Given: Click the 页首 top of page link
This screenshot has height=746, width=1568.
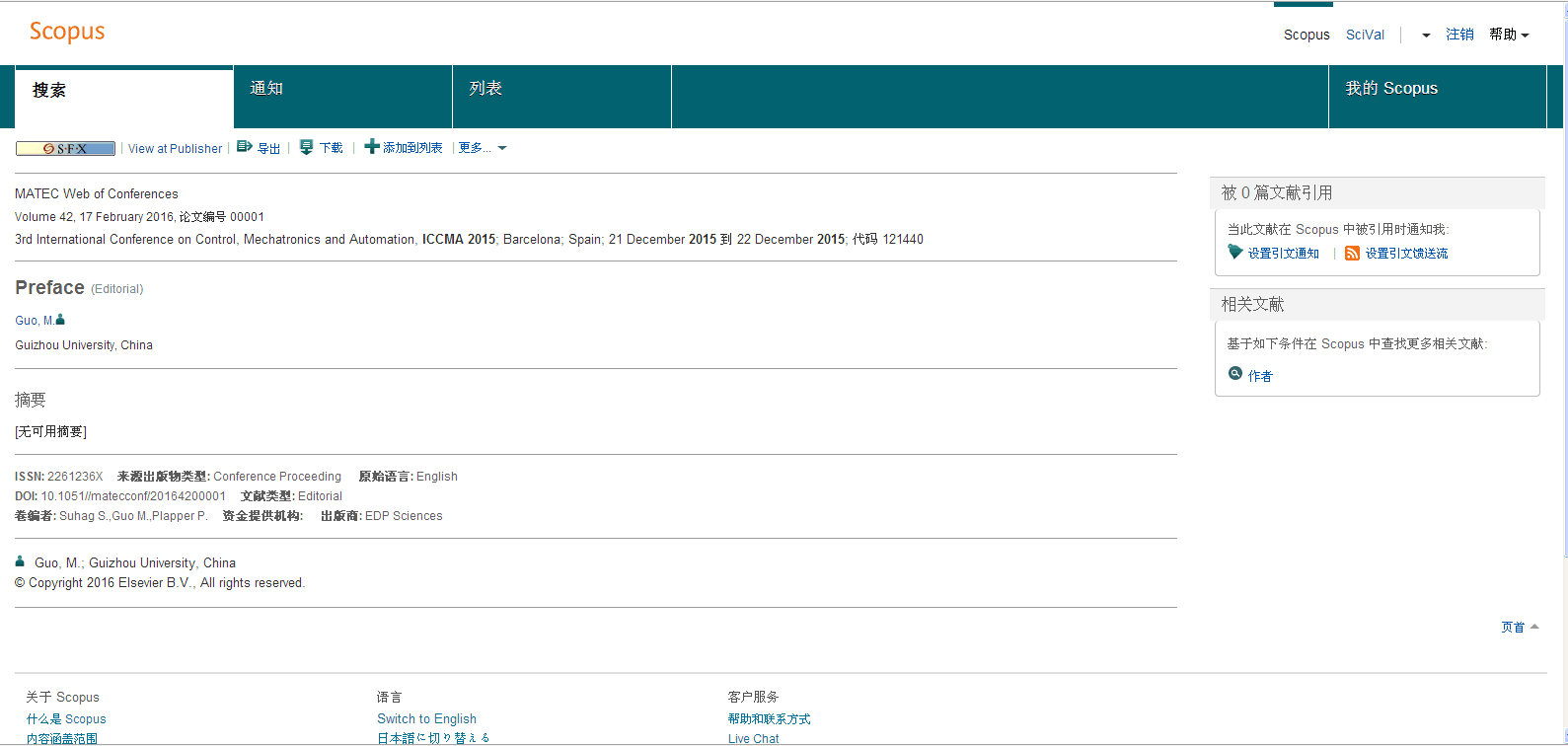Looking at the screenshot, I should [1513, 628].
